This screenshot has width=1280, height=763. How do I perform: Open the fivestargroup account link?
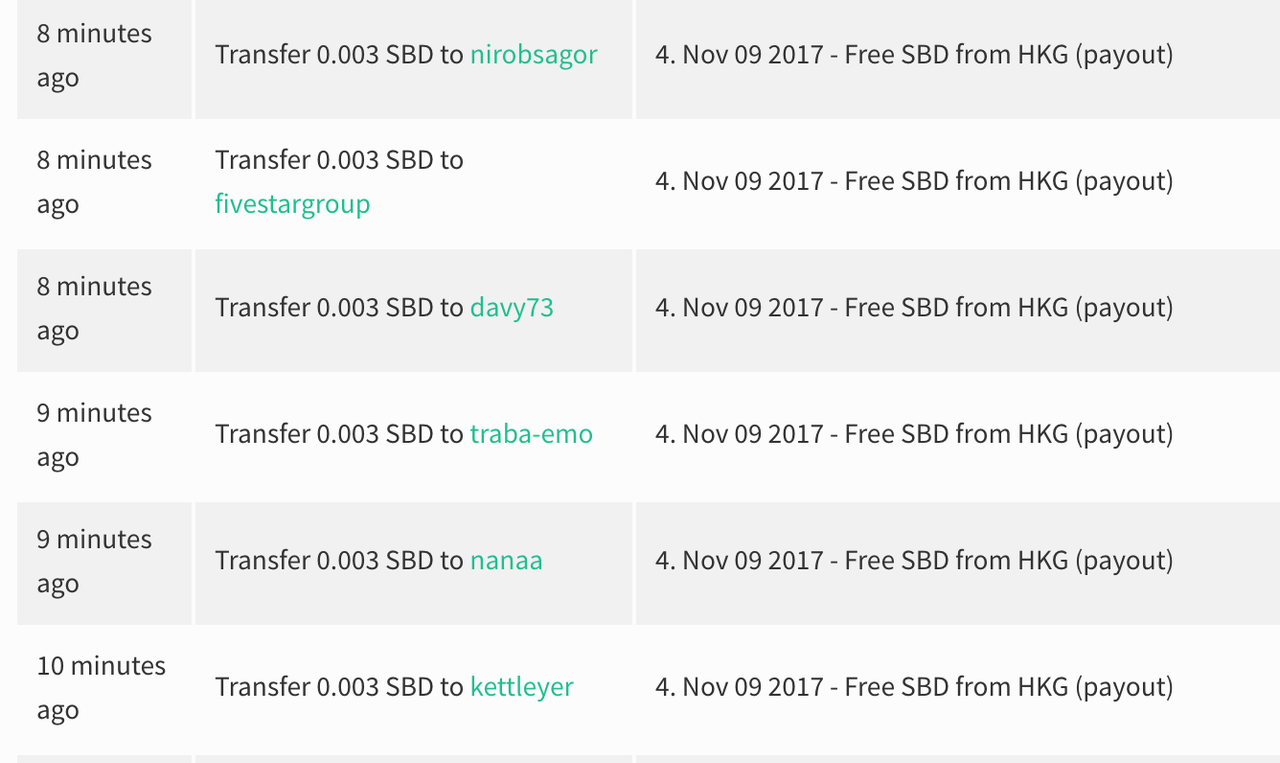[x=292, y=204]
